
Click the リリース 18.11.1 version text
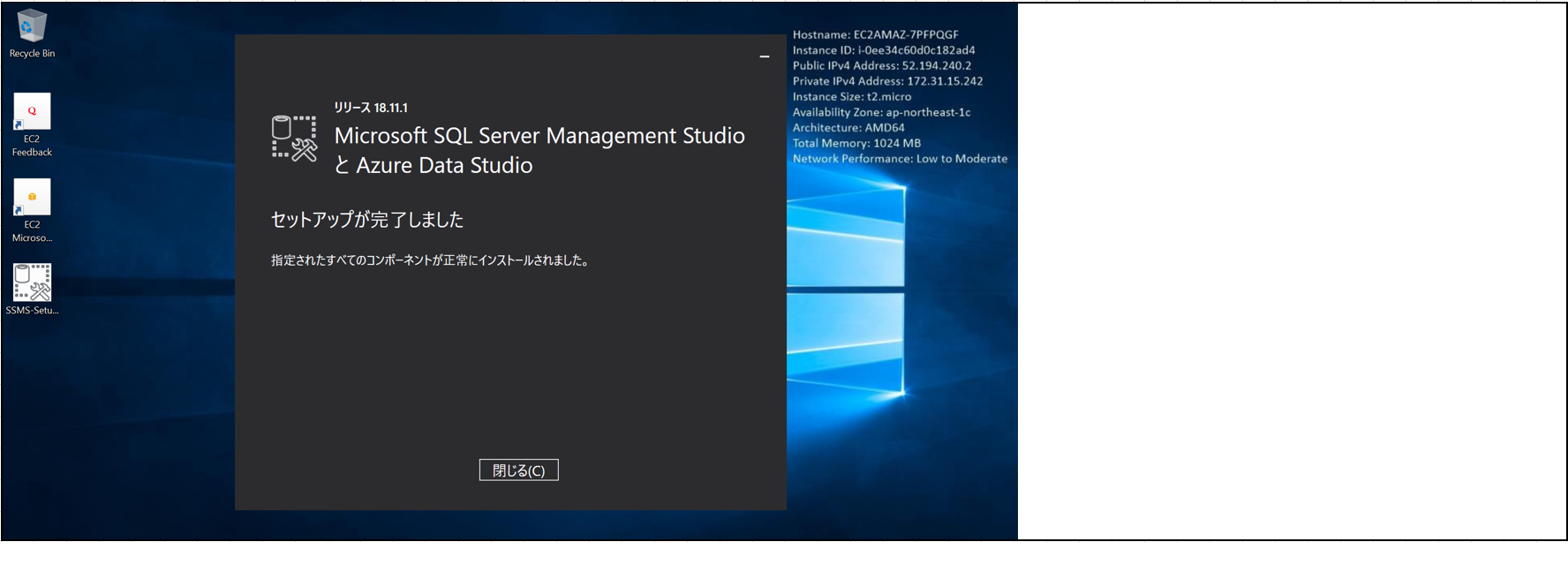click(371, 108)
